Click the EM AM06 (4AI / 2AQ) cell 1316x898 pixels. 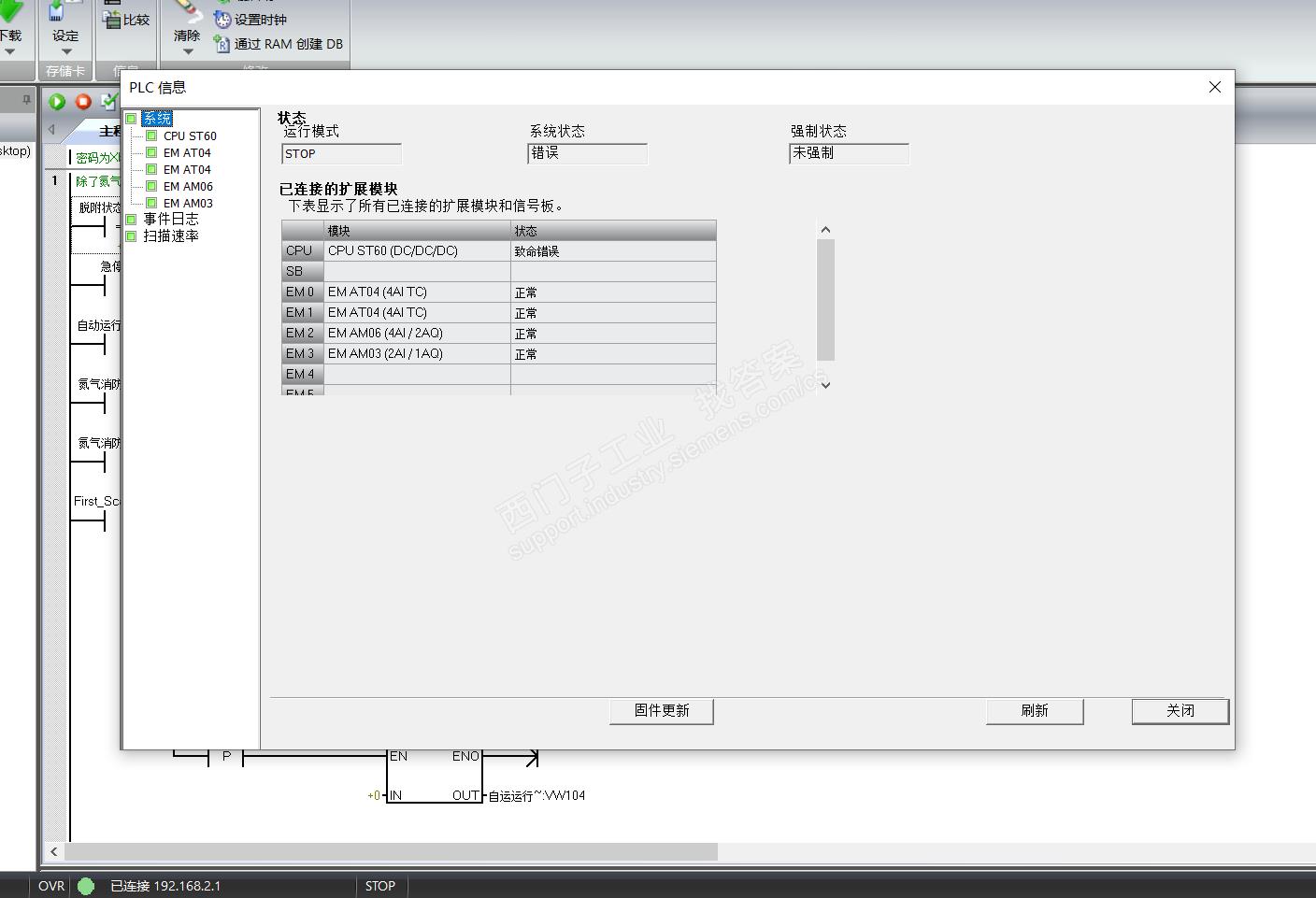click(x=417, y=334)
